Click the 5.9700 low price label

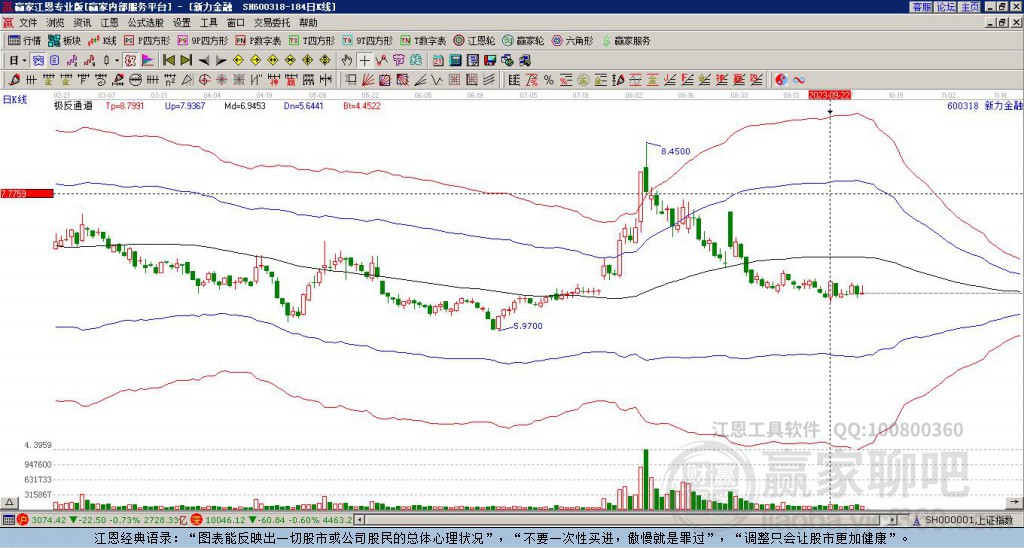click(x=528, y=326)
